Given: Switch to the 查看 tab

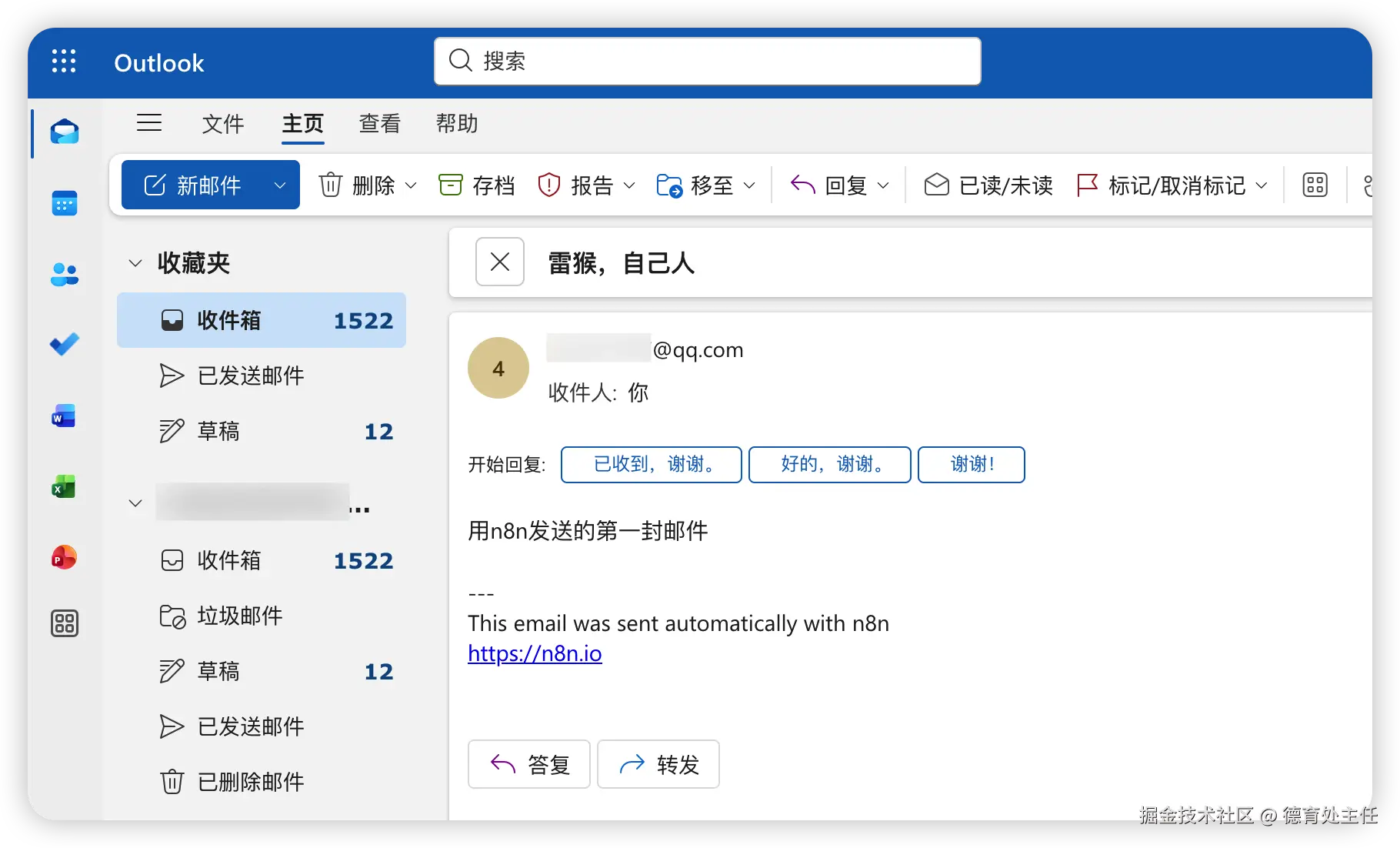Looking at the screenshot, I should click(380, 123).
